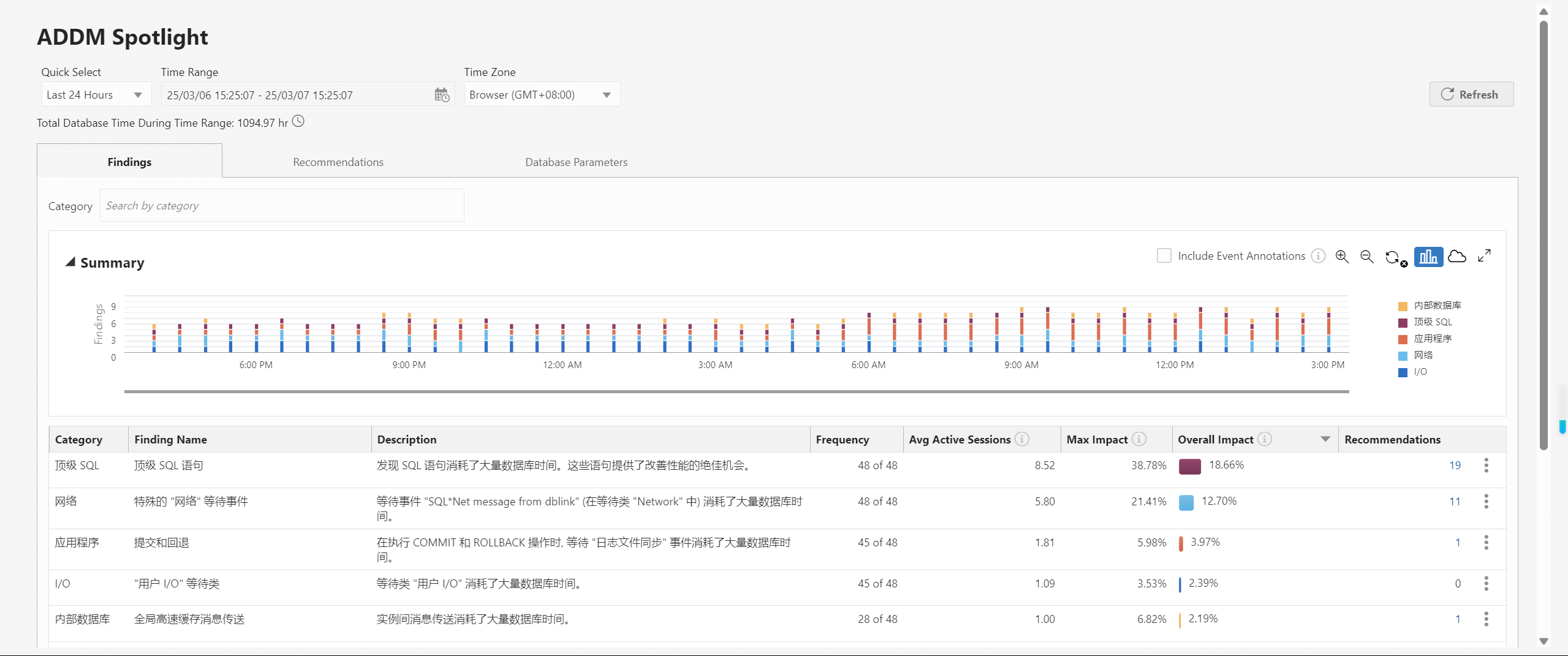Click the Frequency column header

[856, 439]
